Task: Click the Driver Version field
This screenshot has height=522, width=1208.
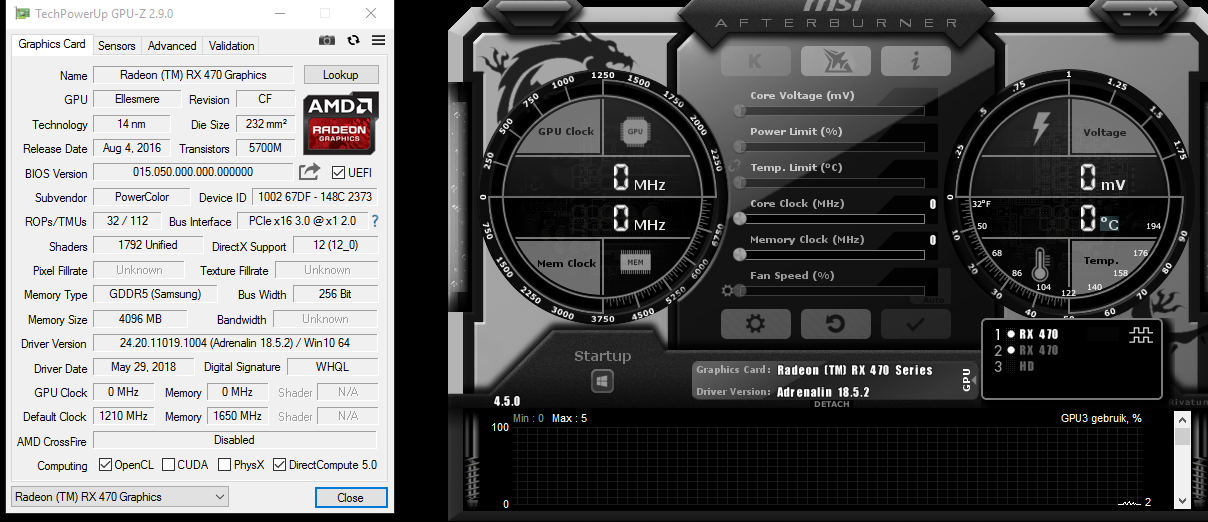Action: coord(235,342)
